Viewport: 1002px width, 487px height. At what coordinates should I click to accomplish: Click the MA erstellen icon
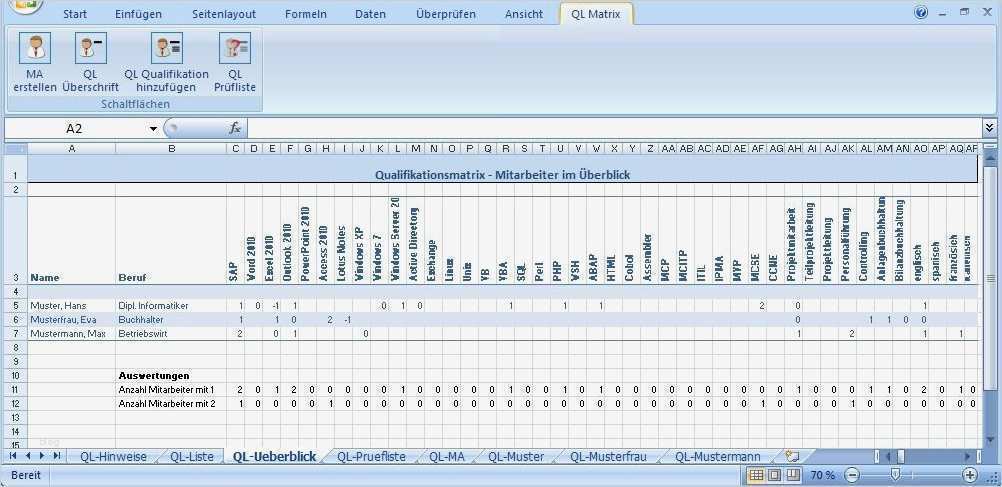point(35,49)
